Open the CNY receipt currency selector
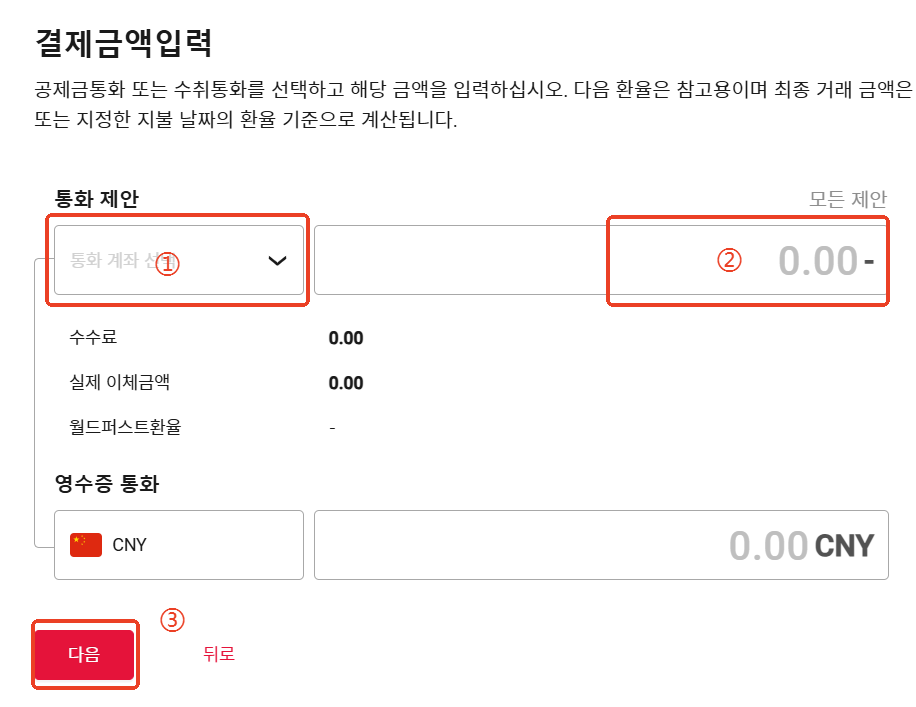This screenshot has height=707, width=916. (179, 545)
